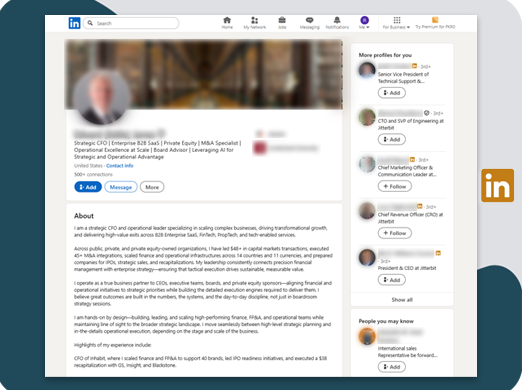Open avatar of President & CEO suggestion
Viewport: 522px width, 390px height.
coord(367,257)
